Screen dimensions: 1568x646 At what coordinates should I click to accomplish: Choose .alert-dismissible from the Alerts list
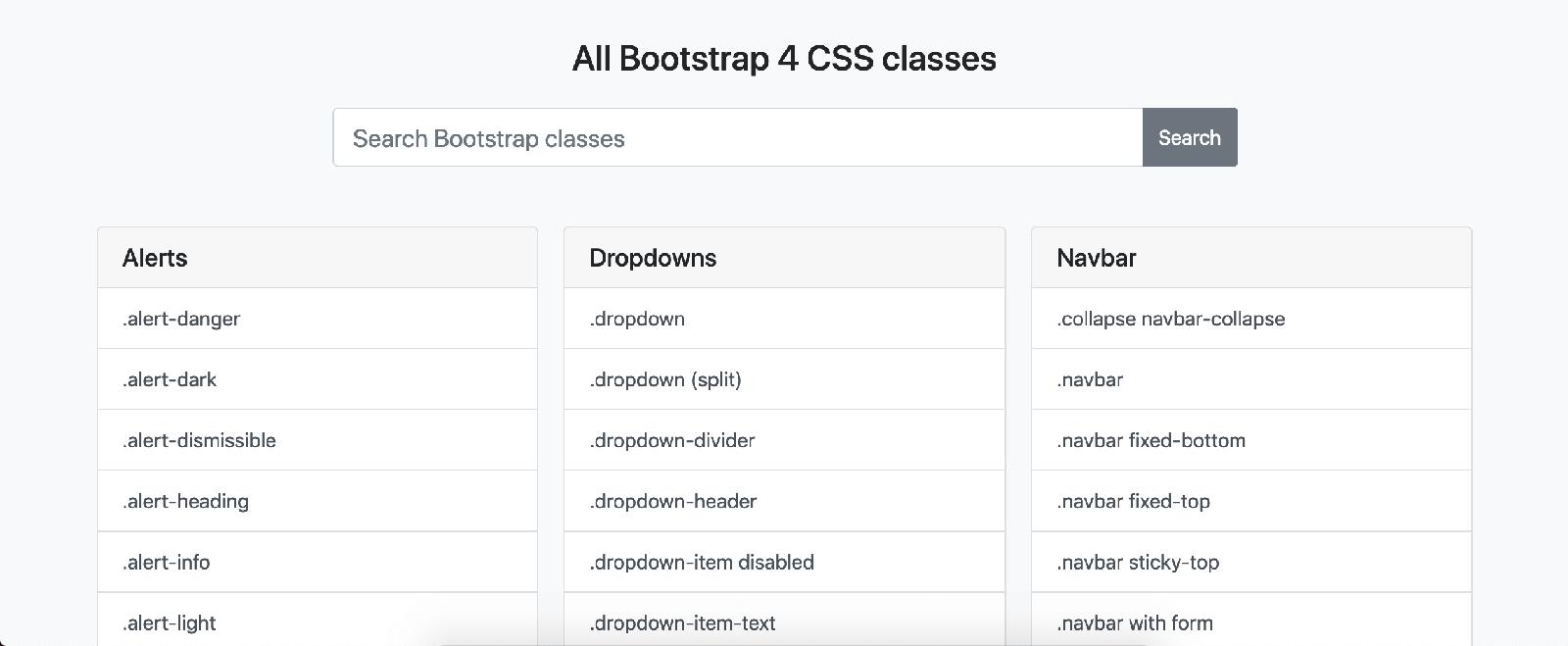(318, 440)
